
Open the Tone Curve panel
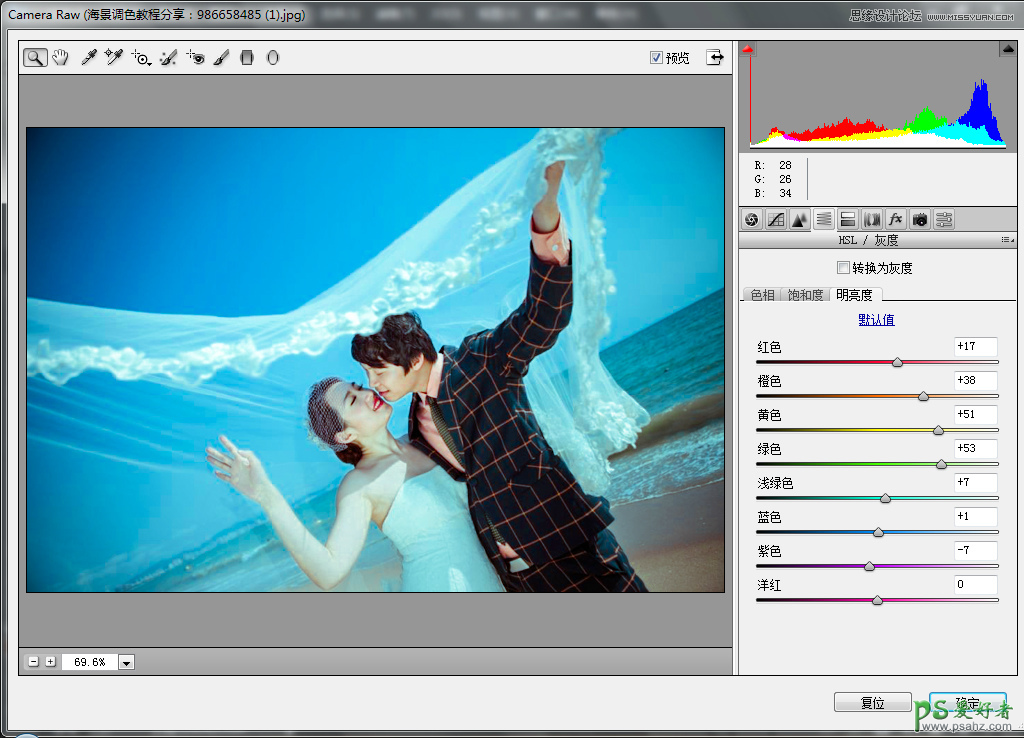776,219
